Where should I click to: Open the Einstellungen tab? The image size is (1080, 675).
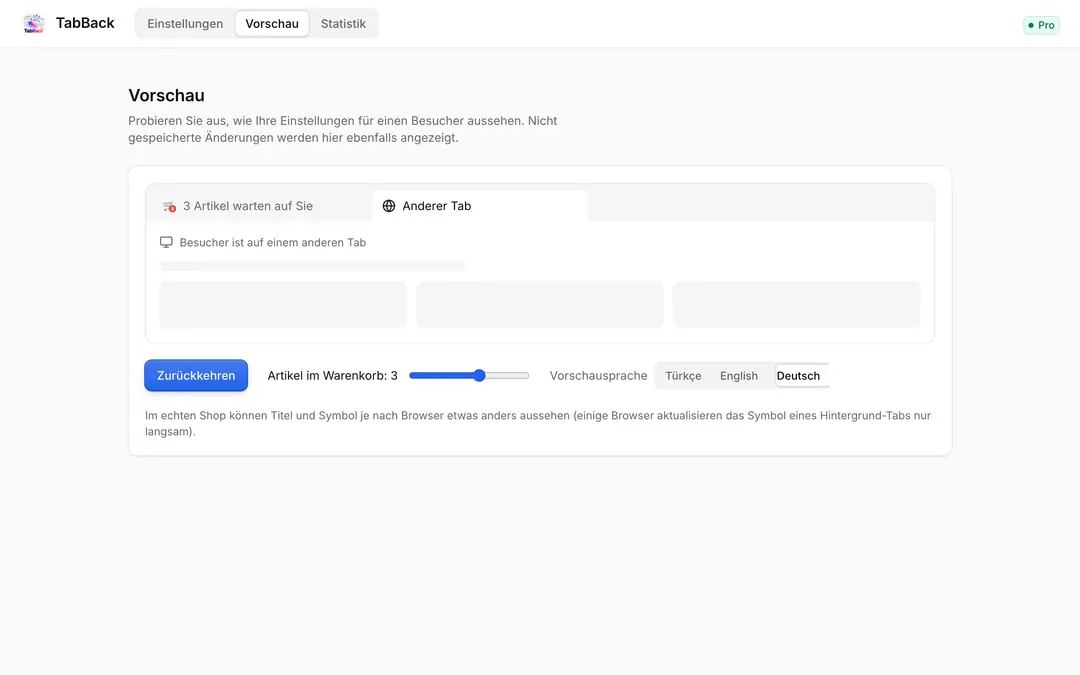(x=185, y=23)
